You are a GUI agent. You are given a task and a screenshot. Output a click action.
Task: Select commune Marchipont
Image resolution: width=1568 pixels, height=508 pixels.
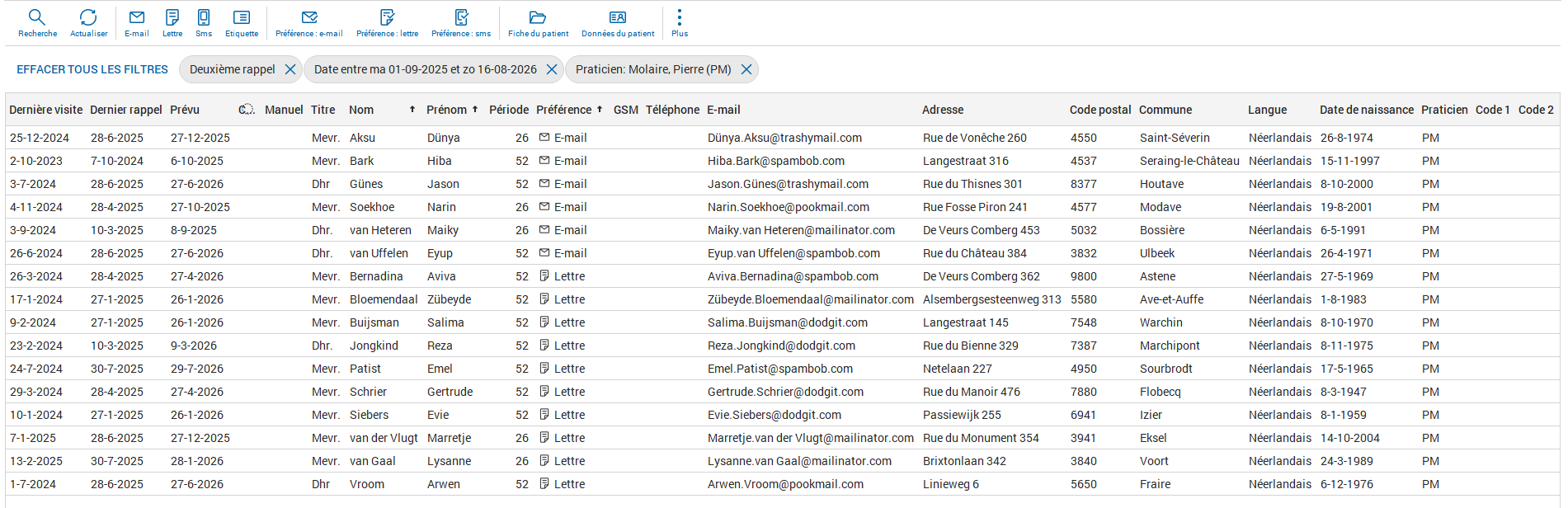coord(1170,346)
